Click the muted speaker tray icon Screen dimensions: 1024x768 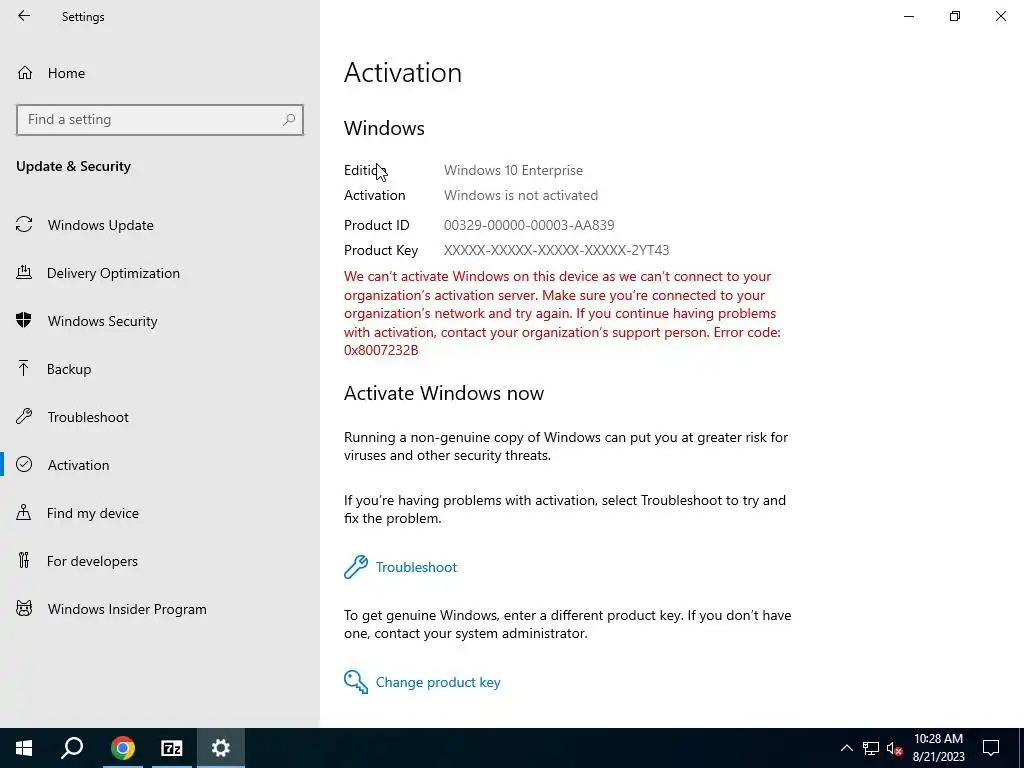pyautogui.click(x=894, y=748)
